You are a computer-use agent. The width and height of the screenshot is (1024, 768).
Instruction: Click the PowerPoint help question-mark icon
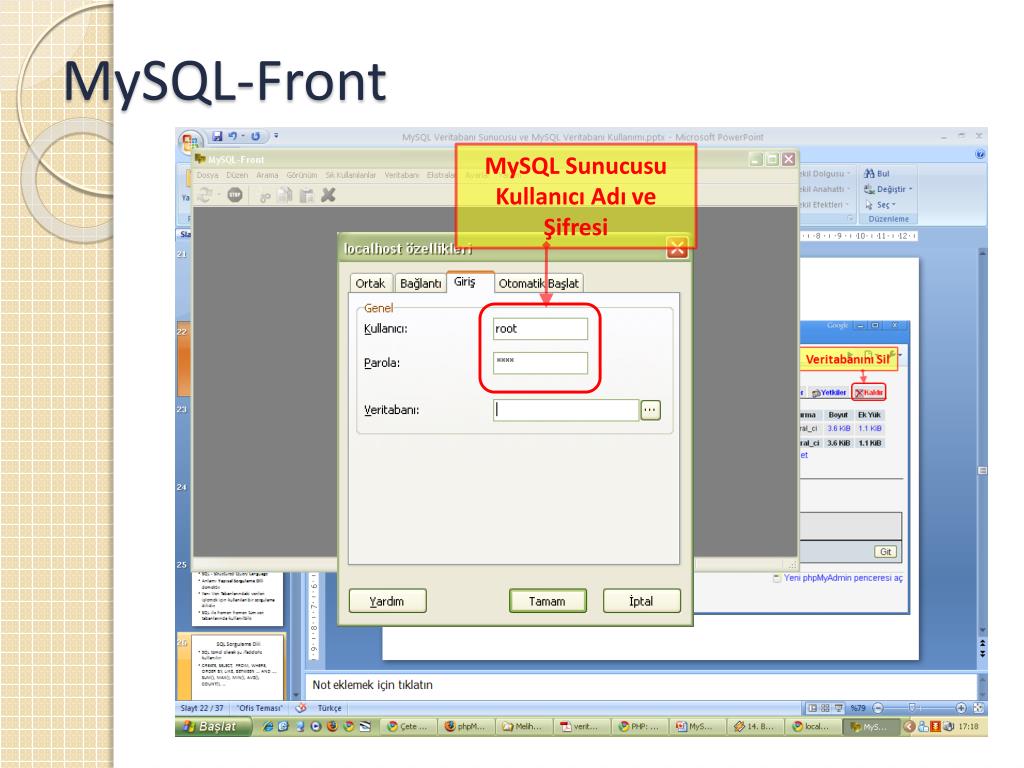(980, 154)
